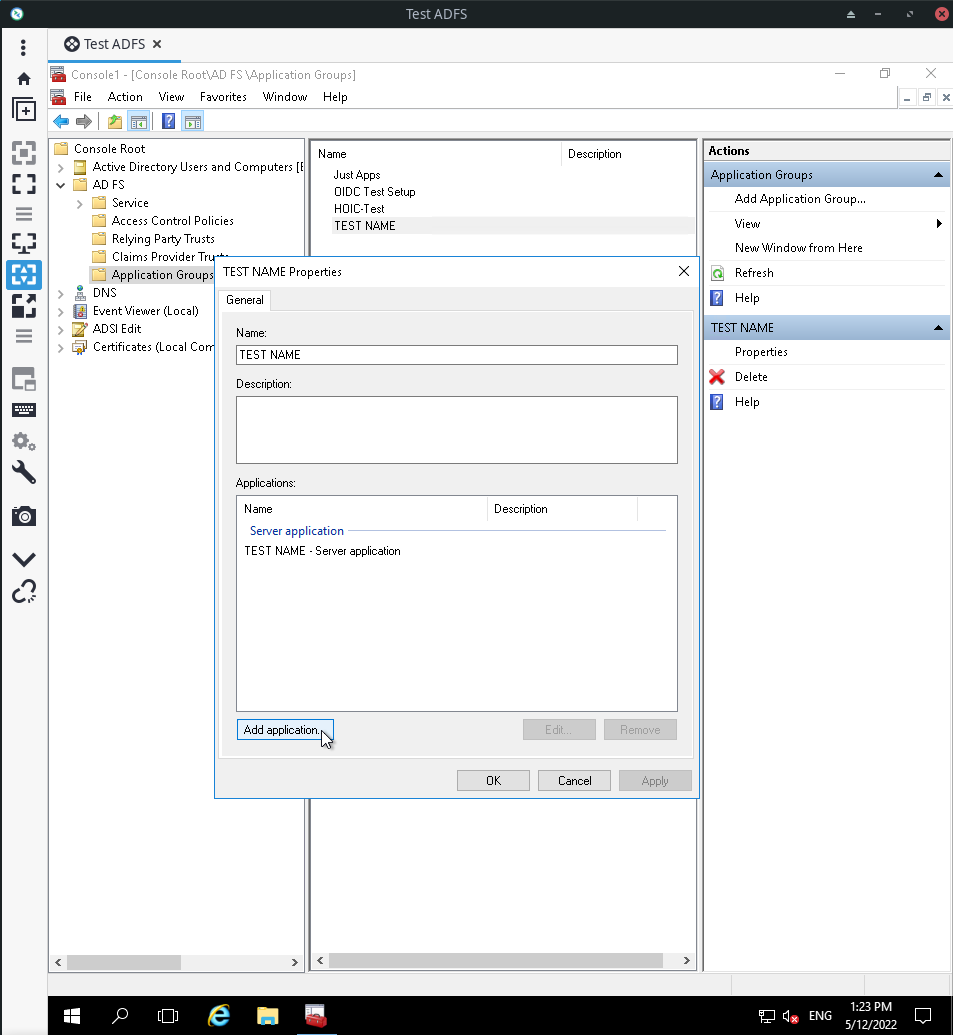Click the taskbar search magnifier
Viewport: 953px width, 1035px height.
(120, 1016)
